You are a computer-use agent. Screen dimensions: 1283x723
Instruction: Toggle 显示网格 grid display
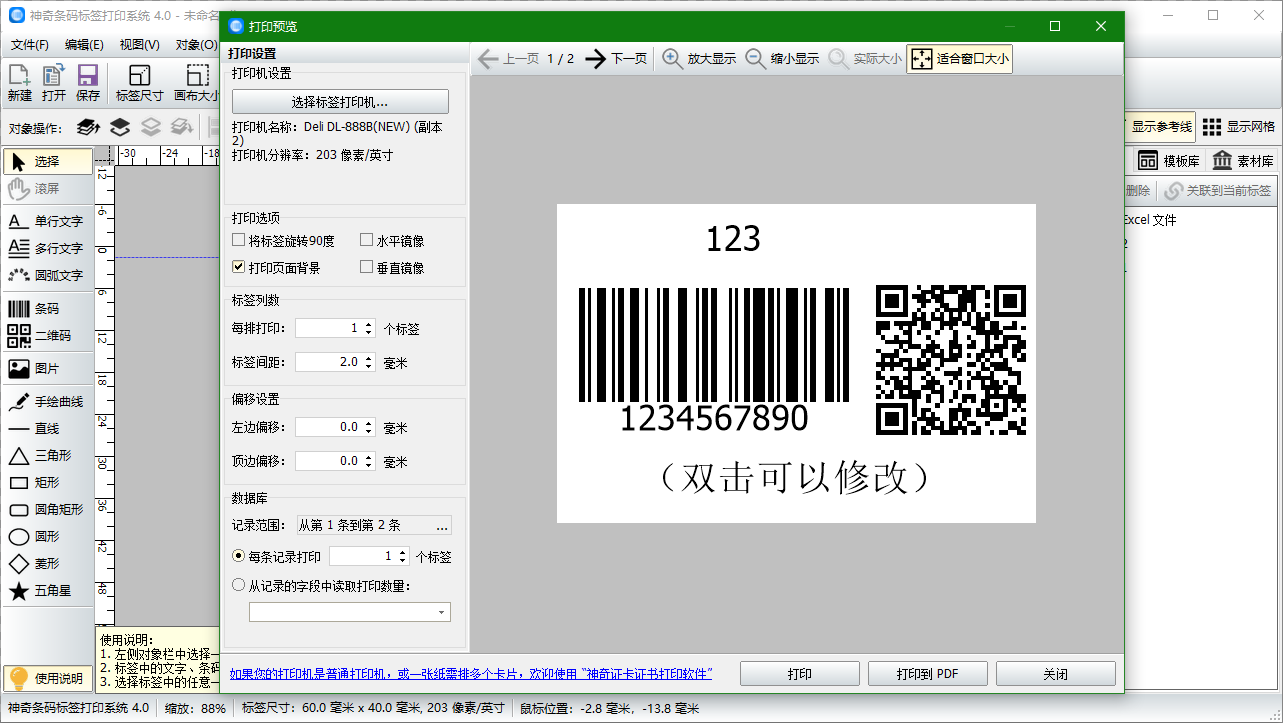1237,126
